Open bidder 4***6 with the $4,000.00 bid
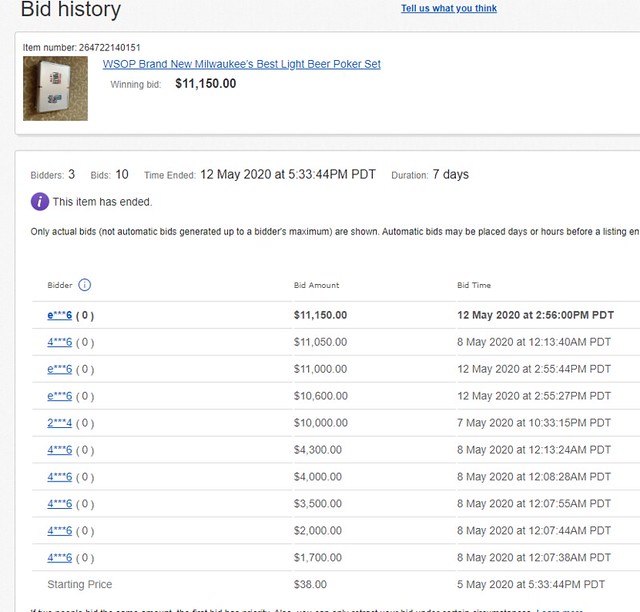This screenshot has width=640, height=612. (59, 477)
